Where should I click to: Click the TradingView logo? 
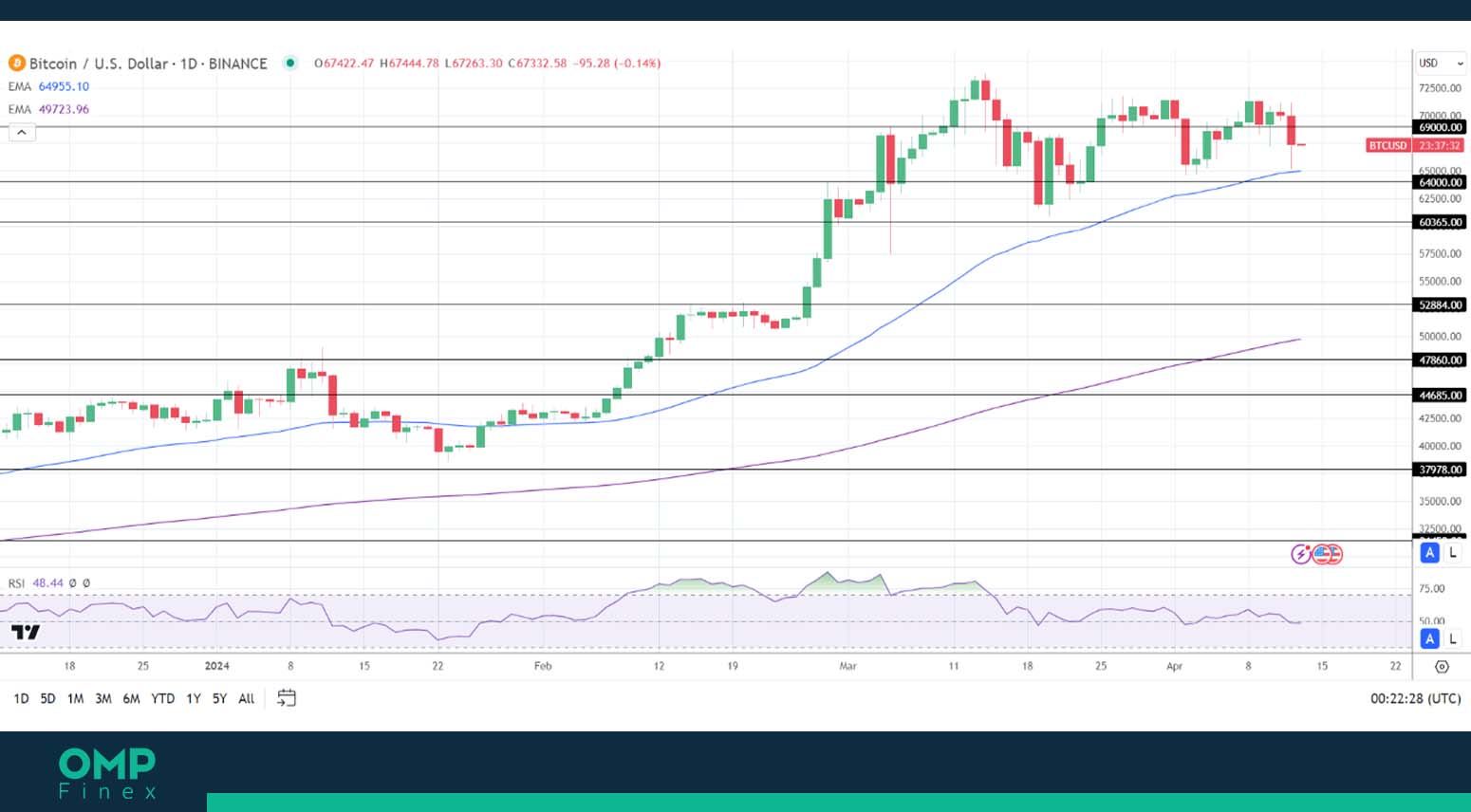point(26,633)
